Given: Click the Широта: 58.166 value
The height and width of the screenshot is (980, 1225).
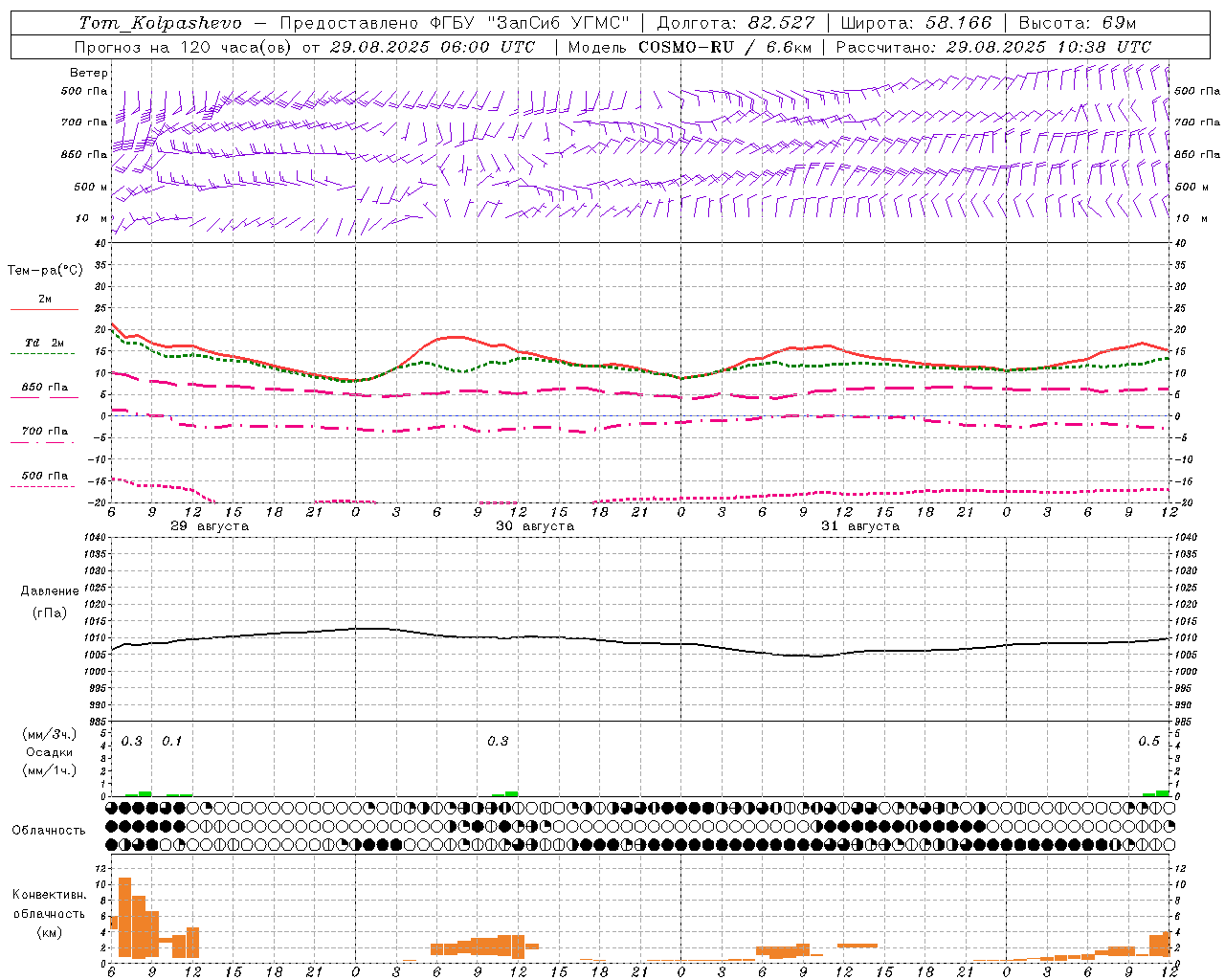Looking at the screenshot, I should (x=917, y=23).
